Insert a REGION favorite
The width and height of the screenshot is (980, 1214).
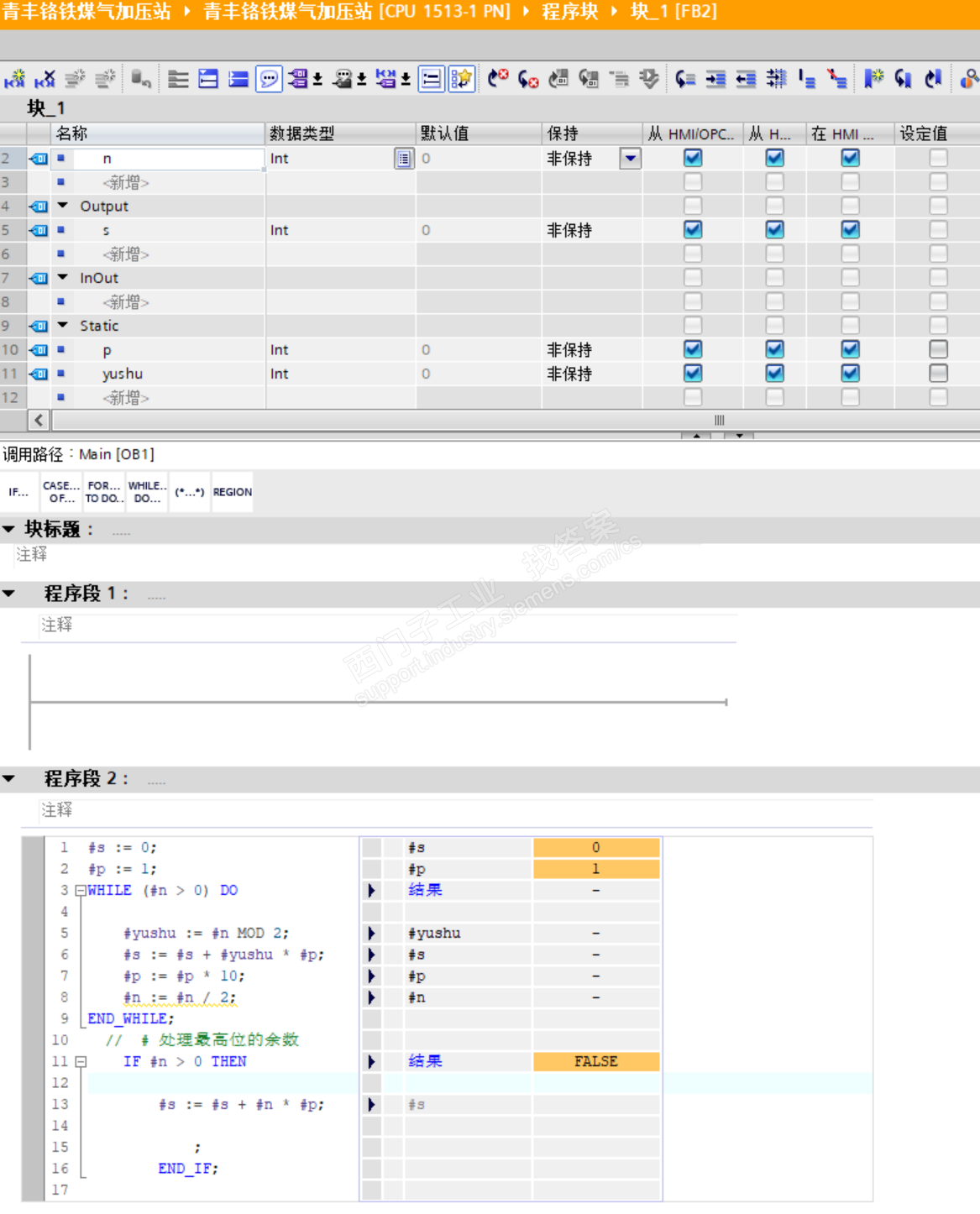[233, 492]
